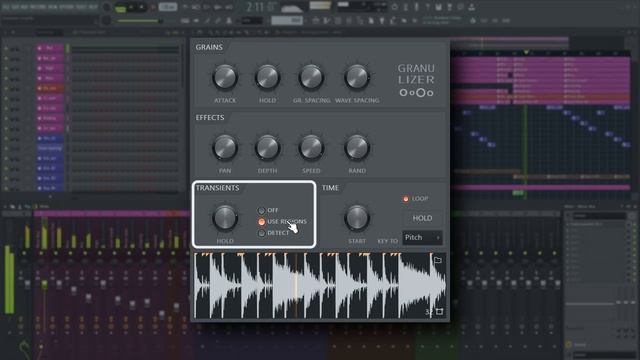The image size is (640, 360).
Task: Adjust the Effects Speed knob
Action: (x=311, y=147)
